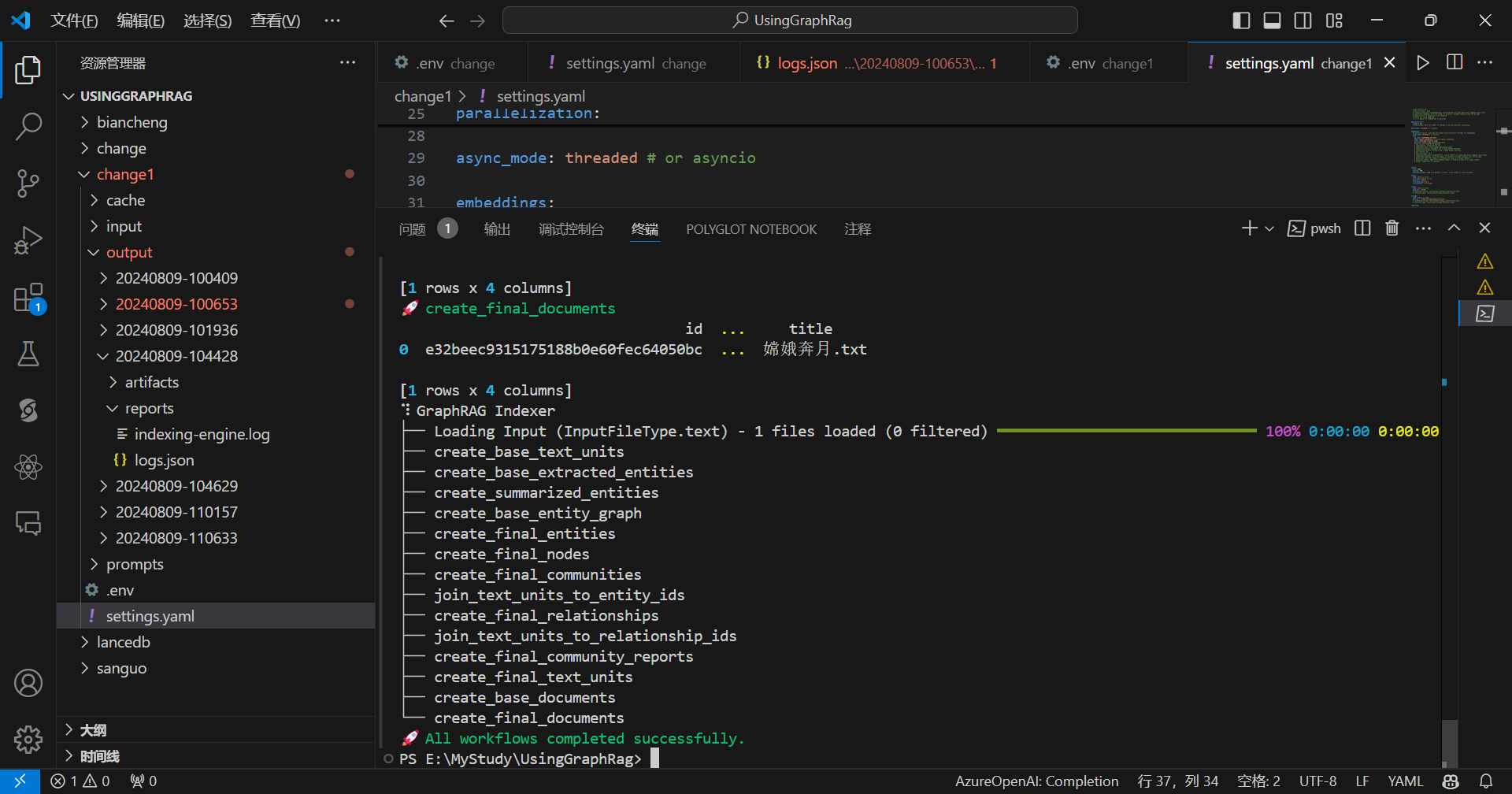Open the Extensions view
The height and width of the screenshot is (794, 1512).
(x=28, y=298)
